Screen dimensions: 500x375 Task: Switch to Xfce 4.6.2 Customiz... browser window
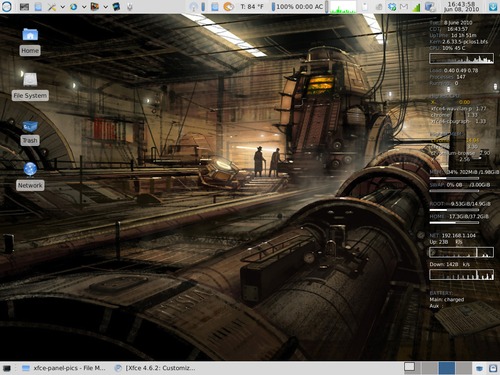click(x=155, y=368)
